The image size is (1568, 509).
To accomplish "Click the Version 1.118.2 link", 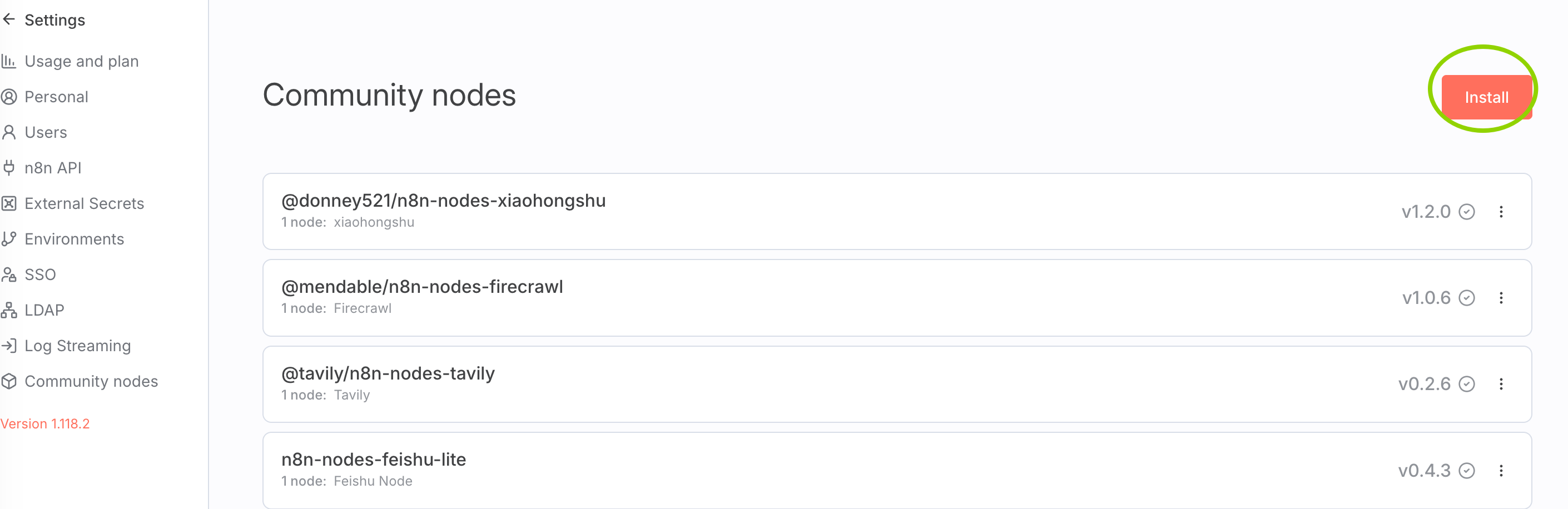I will point(45,424).
